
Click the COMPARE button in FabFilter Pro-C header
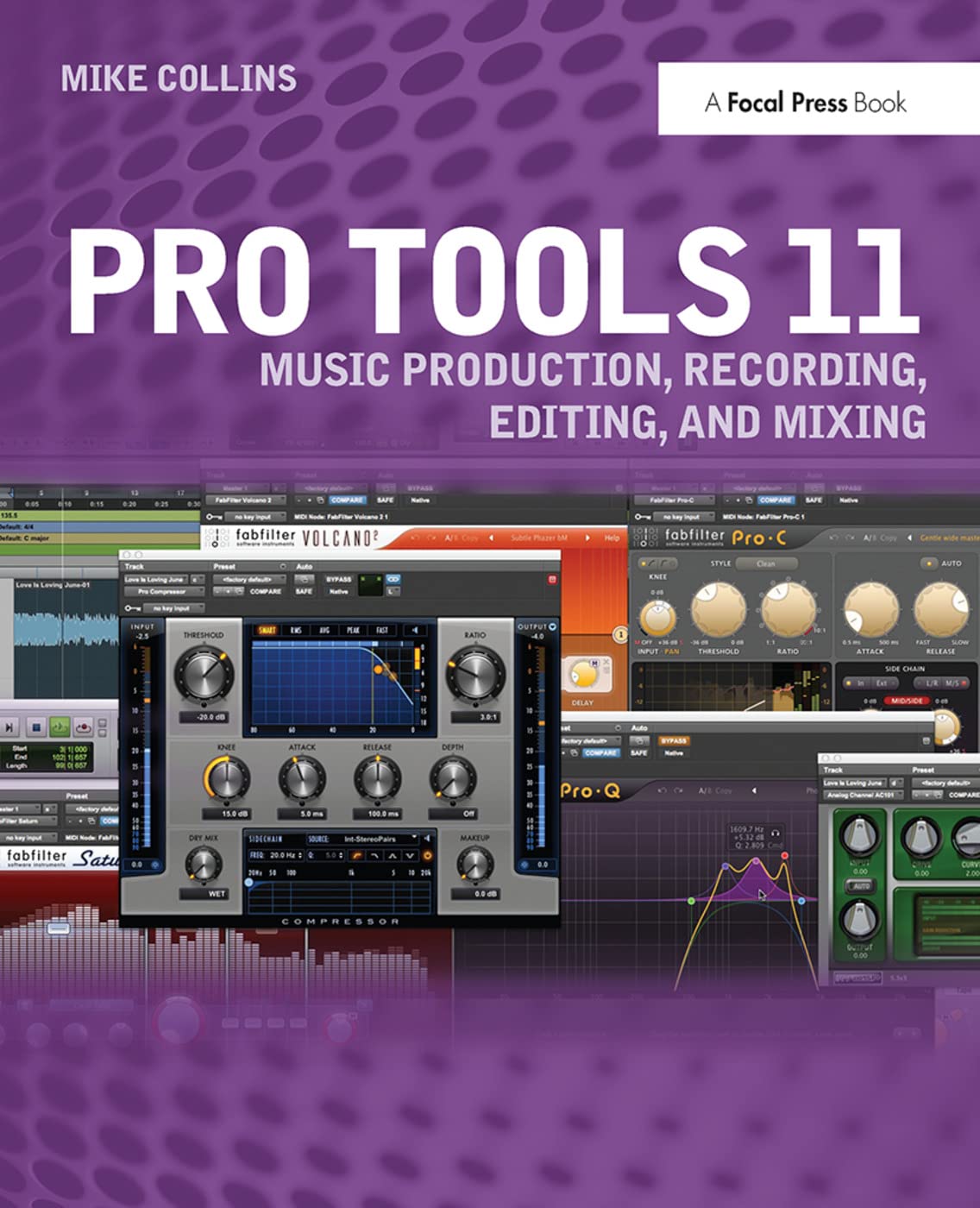(775, 500)
